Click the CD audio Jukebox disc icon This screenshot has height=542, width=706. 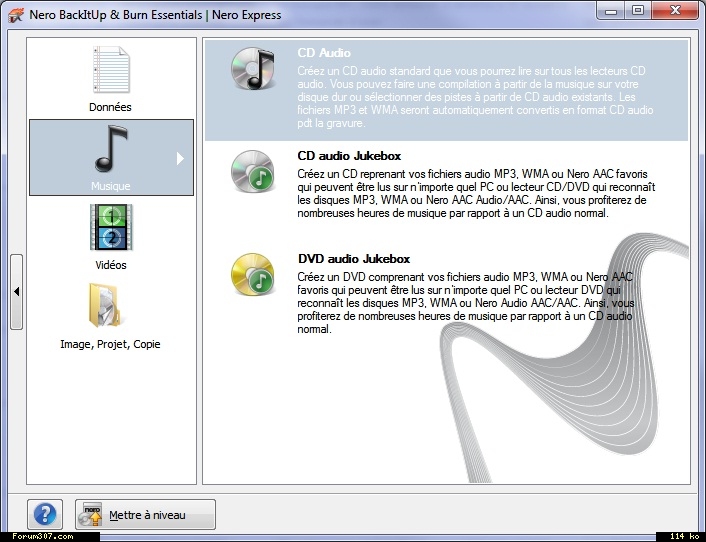(253, 172)
